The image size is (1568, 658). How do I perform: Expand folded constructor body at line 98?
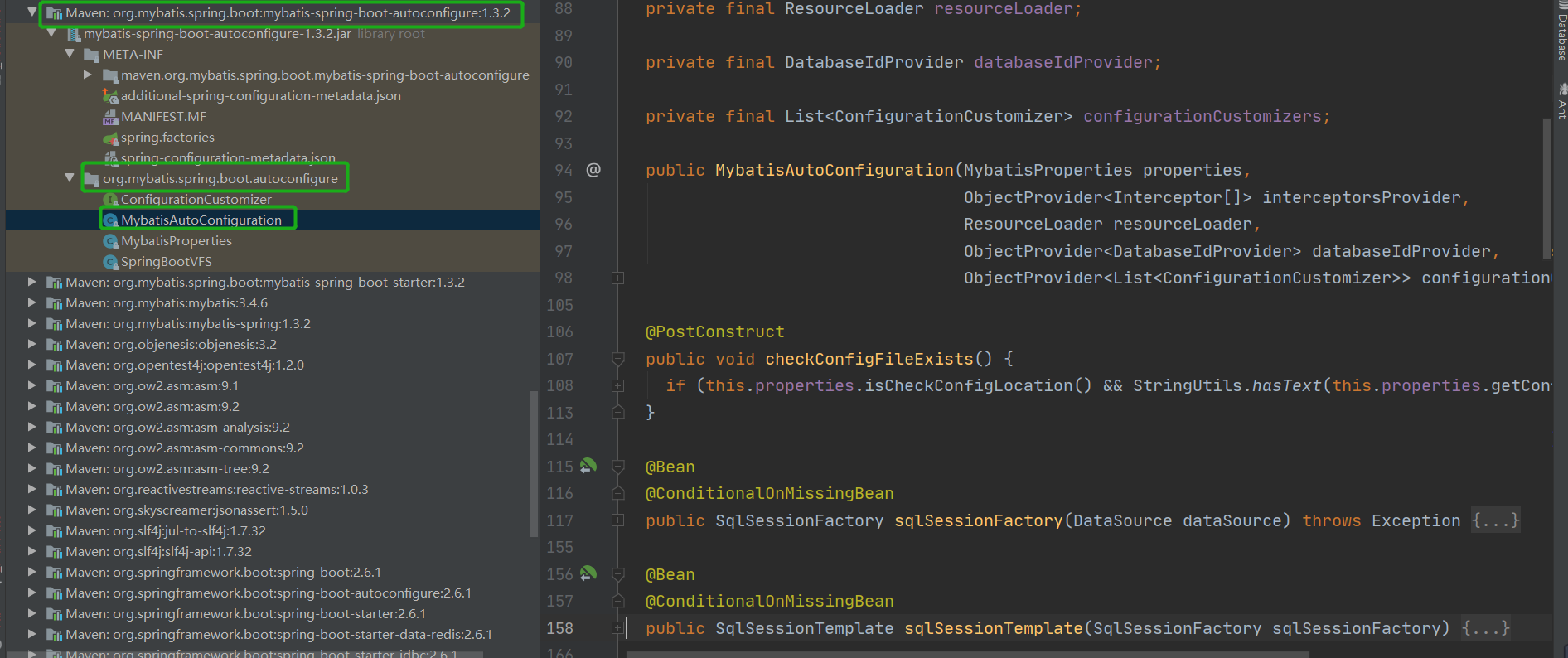pos(617,278)
